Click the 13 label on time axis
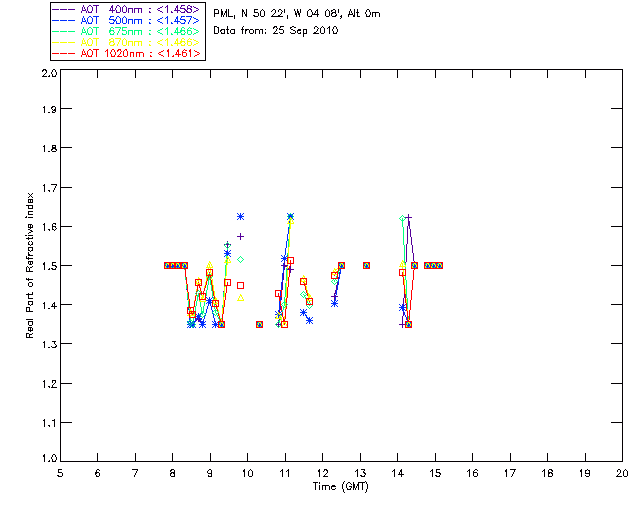 click(x=360, y=474)
